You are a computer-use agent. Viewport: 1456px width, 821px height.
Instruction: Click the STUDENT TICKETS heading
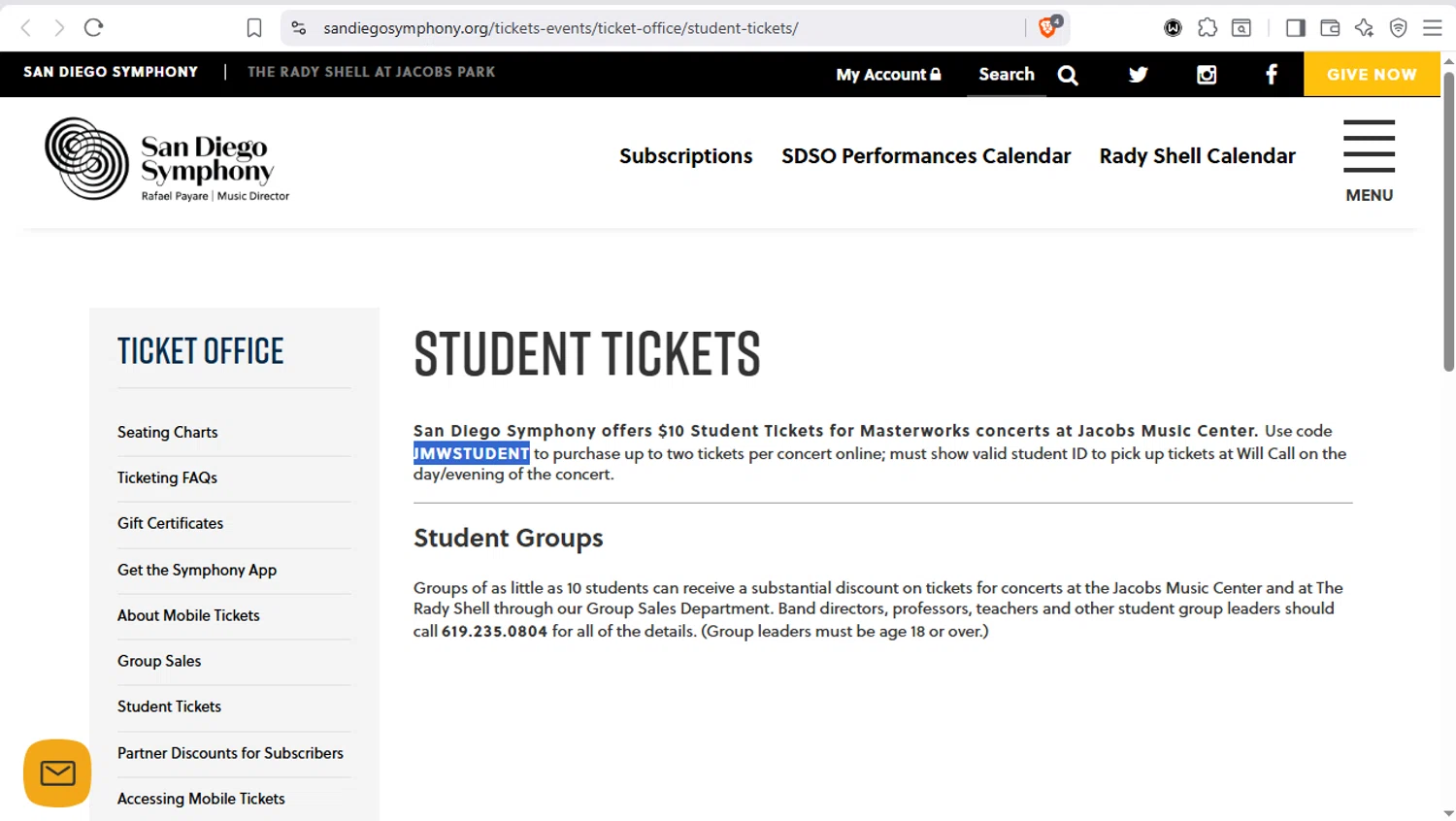[587, 353]
